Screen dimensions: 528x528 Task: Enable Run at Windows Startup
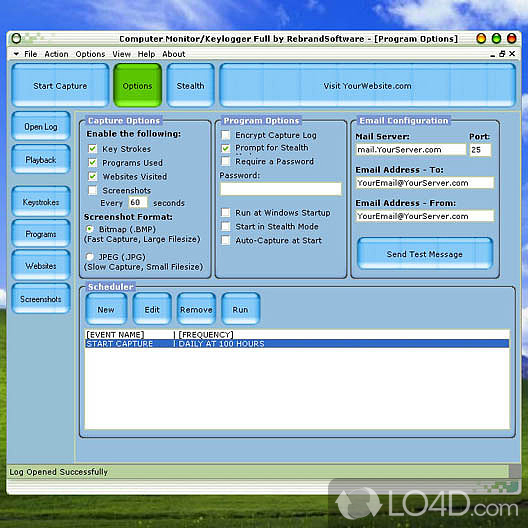pos(226,212)
